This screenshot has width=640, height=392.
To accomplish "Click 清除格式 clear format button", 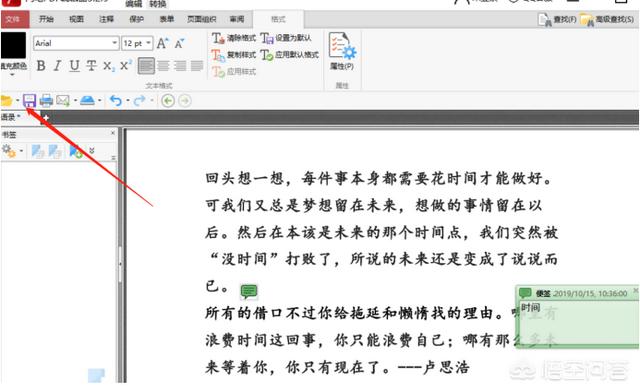I will tap(234, 38).
